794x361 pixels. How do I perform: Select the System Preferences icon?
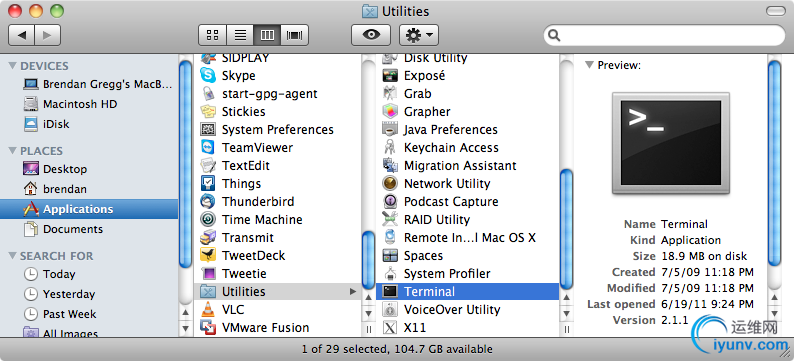208,130
